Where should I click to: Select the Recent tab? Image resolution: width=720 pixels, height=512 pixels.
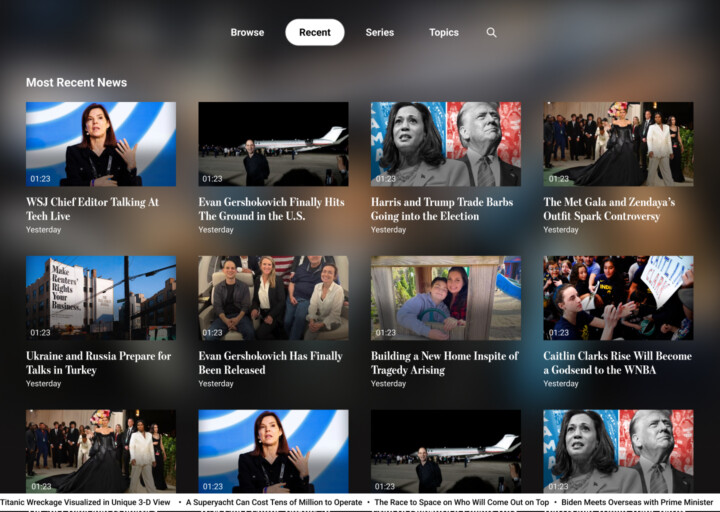point(315,32)
